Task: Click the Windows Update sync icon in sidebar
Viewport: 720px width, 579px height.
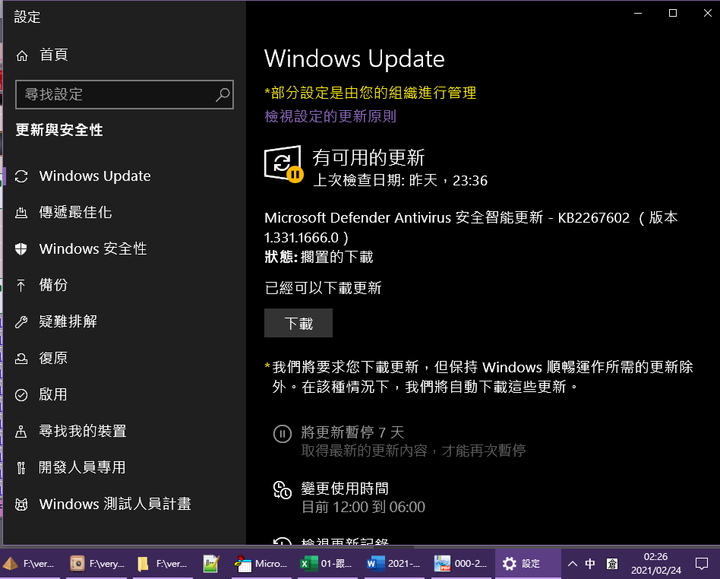Action: pyautogui.click(x=21, y=176)
